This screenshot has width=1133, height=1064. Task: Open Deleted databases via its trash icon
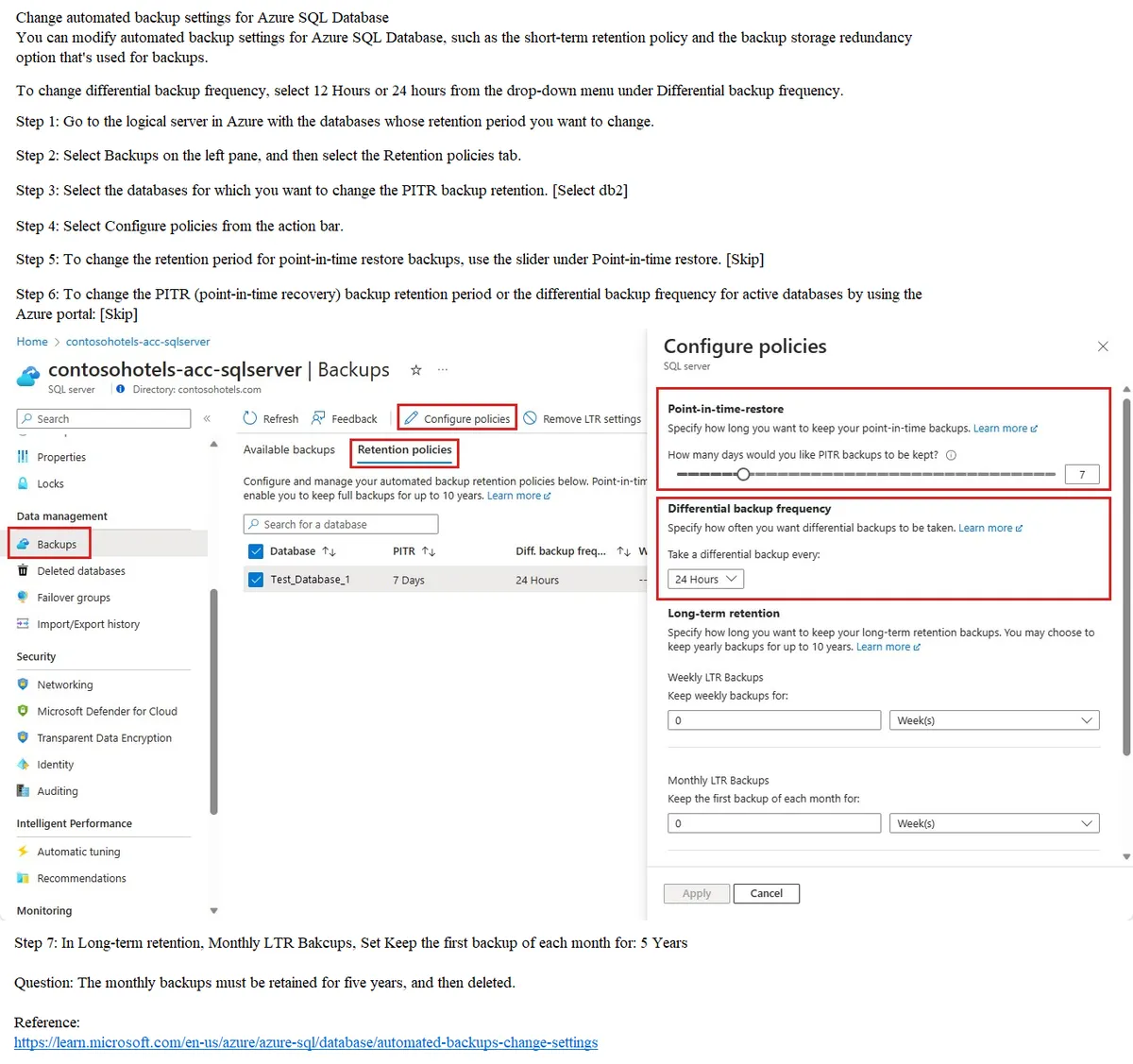pyautogui.click(x=23, y=571)
